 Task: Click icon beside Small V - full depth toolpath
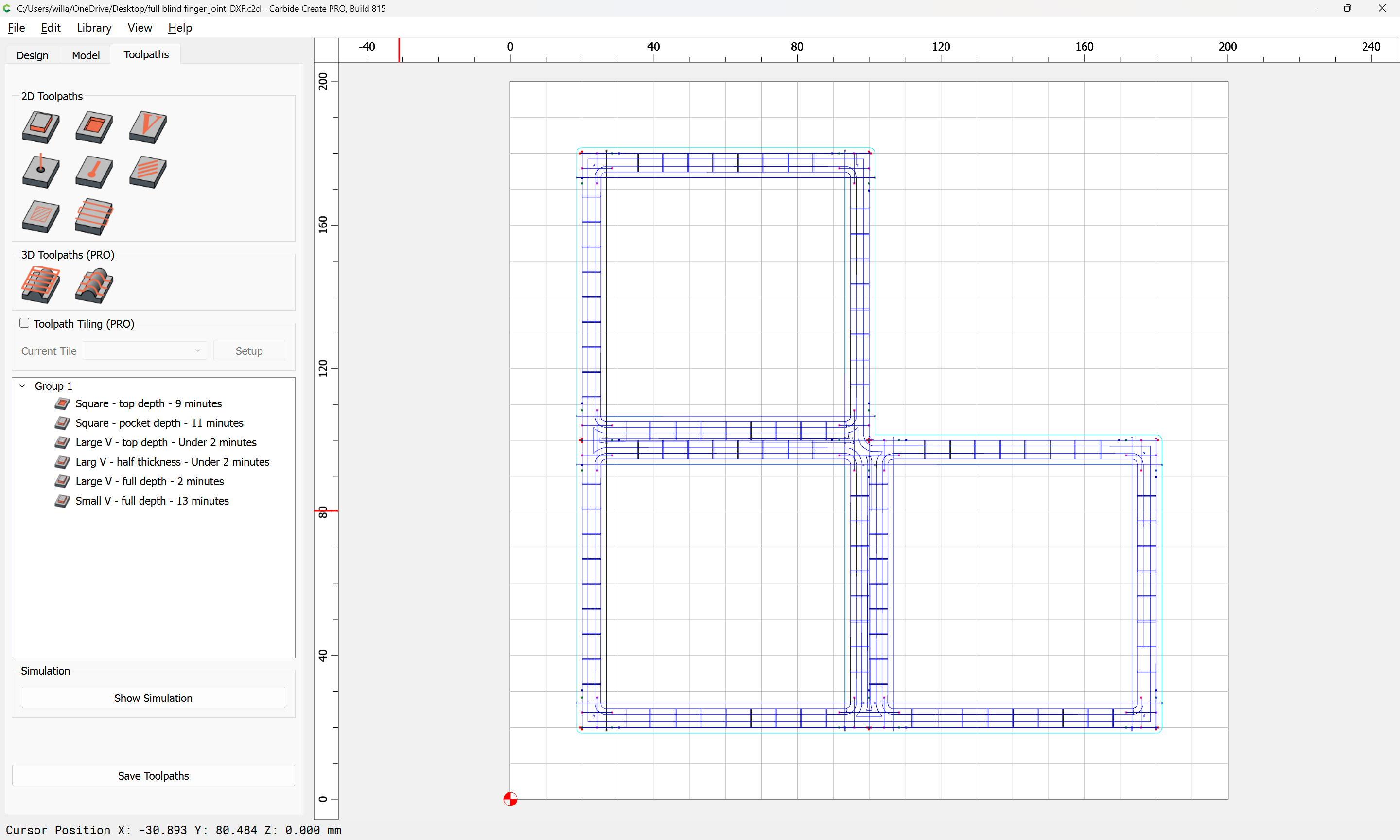point(62,500)
